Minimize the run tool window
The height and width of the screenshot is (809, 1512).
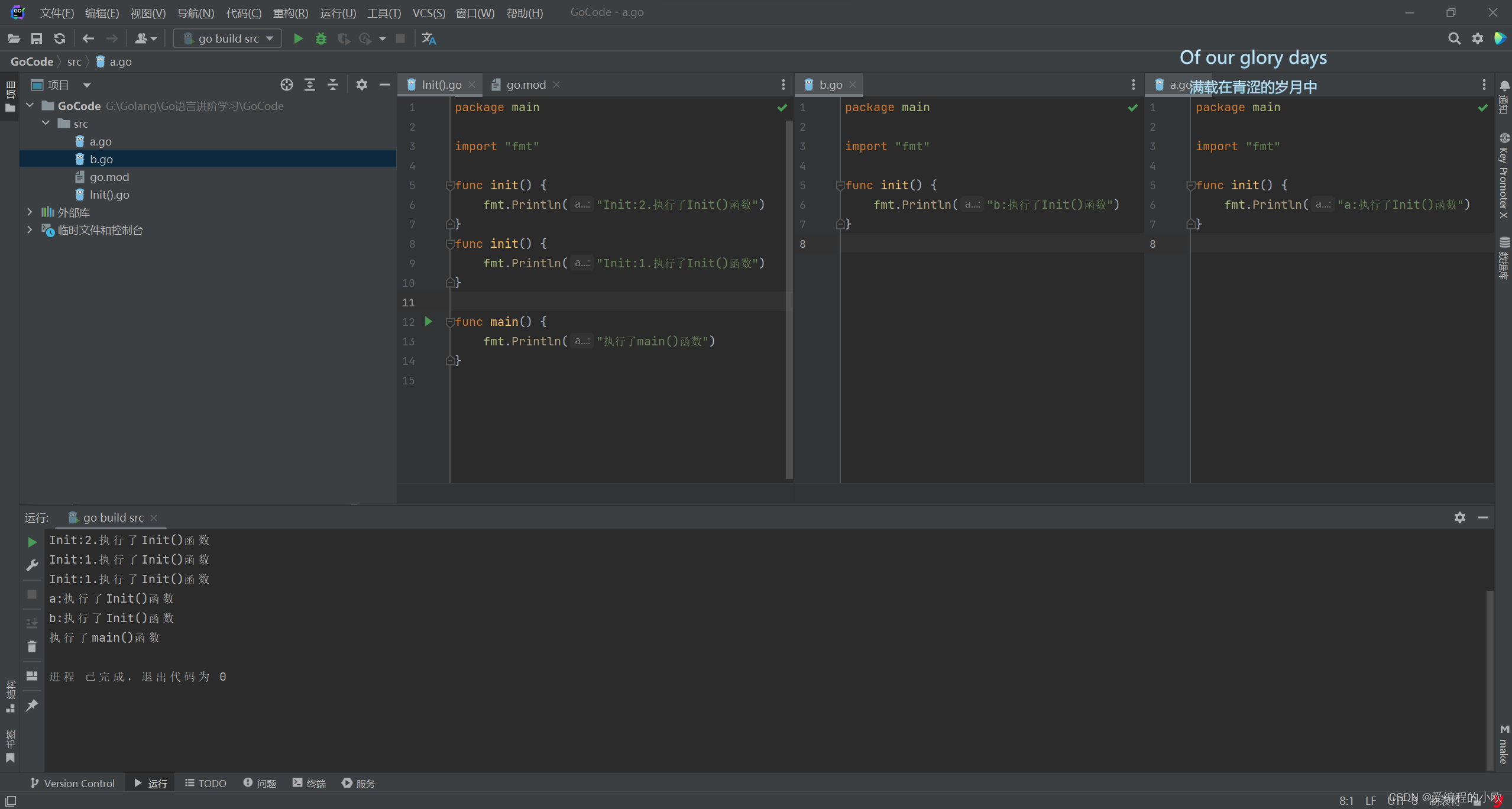[x=1482, y=517]
